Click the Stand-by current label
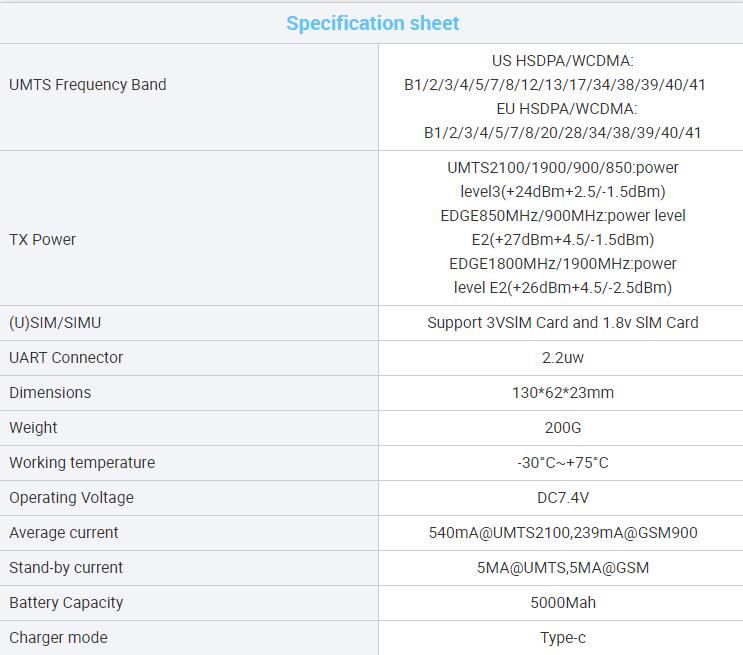The height and width of the screenshot is (655, 743). pyautogui.click(x=66, y=568)
